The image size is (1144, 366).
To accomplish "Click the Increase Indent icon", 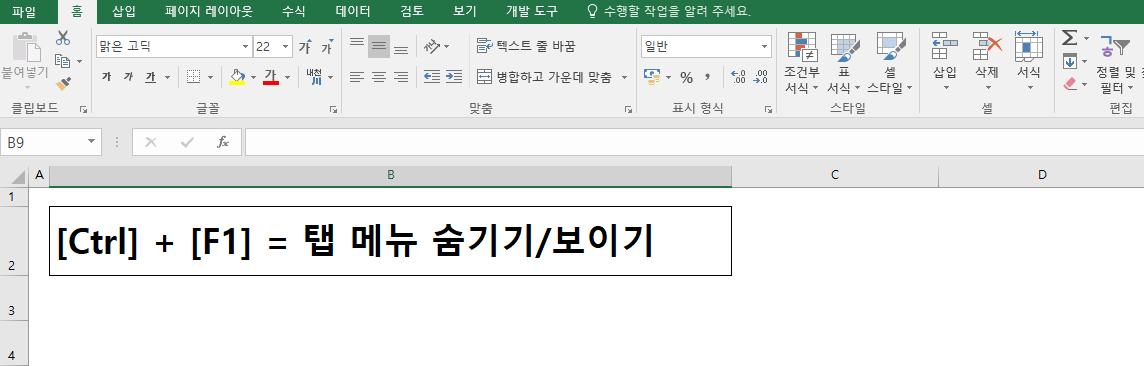I will point(454,77).
